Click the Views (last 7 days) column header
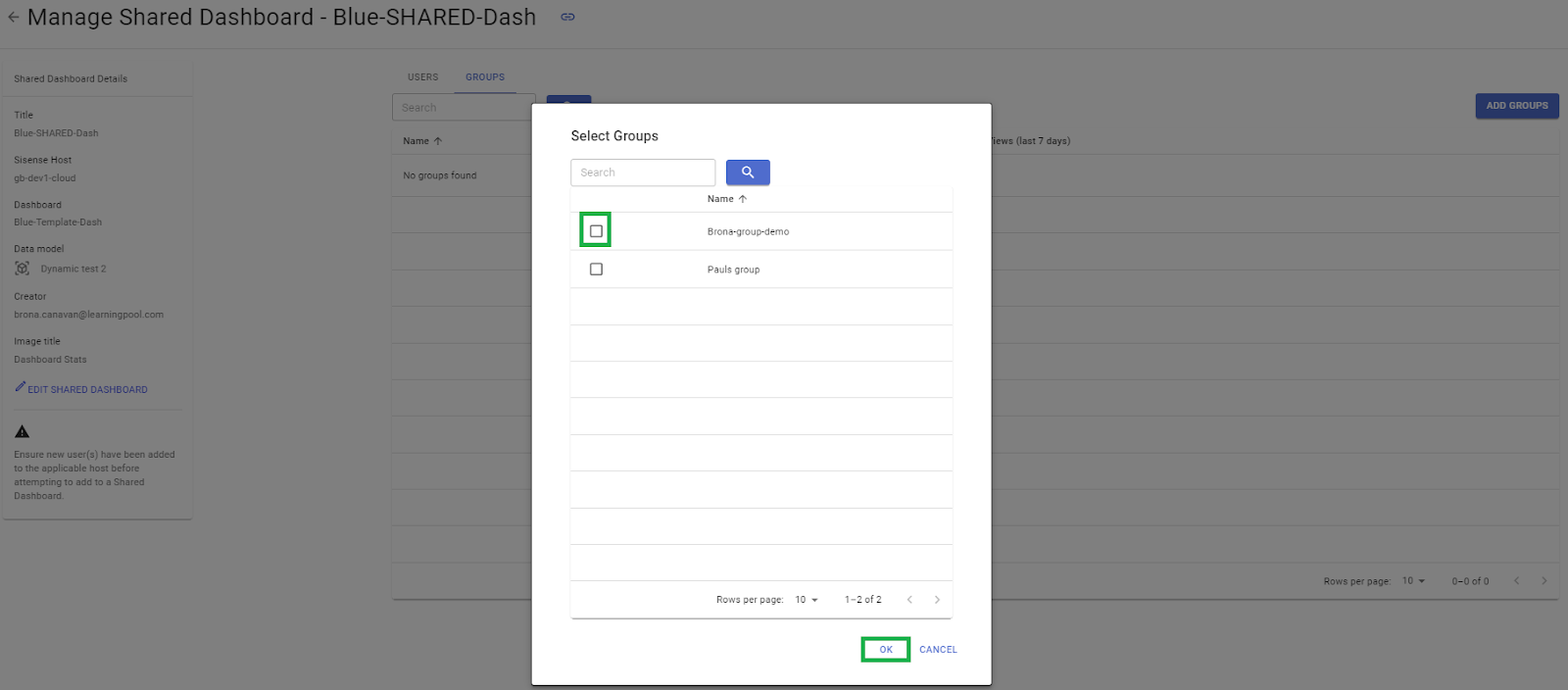This screenshot has width=1568, height=690. (x=1031, y=141)
